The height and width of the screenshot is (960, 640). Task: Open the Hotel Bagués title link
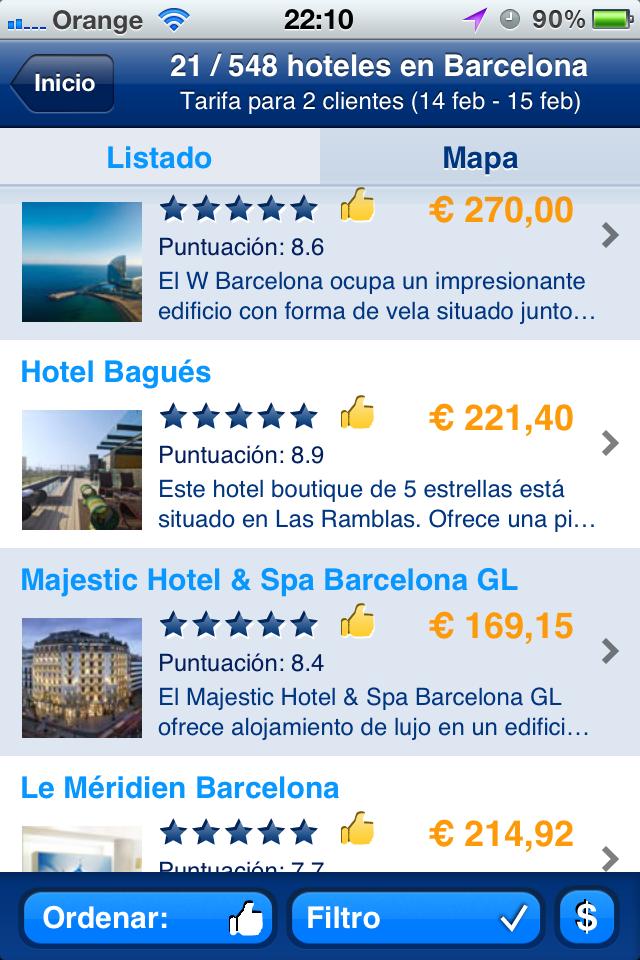(x=116, y=373)
